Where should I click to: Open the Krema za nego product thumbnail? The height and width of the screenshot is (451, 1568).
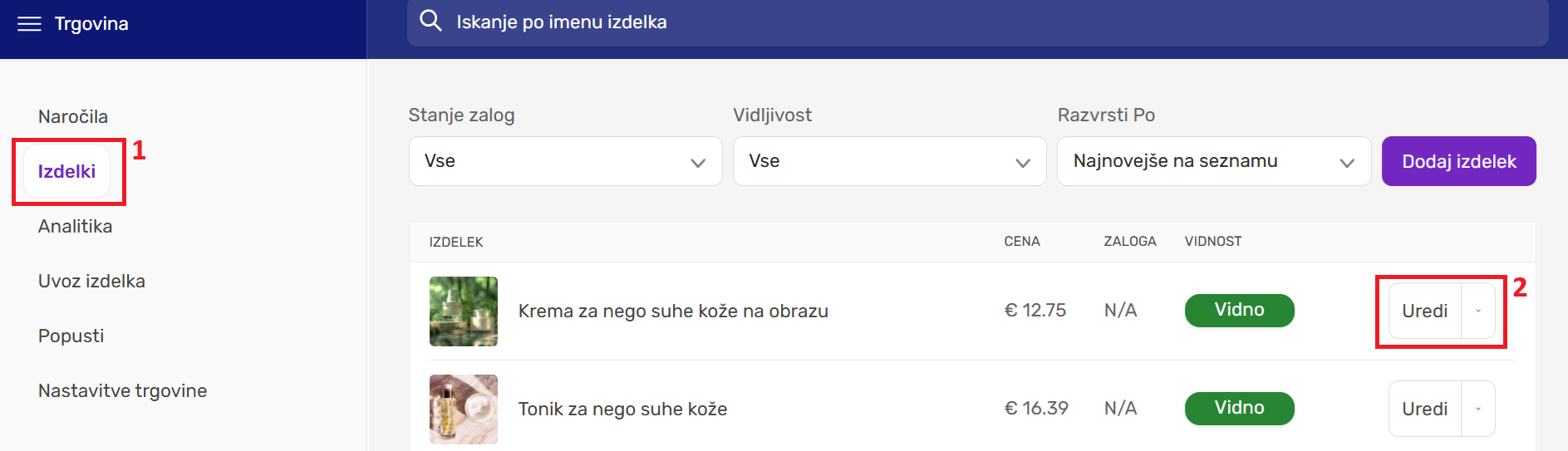pyautogui.click(x=464, y=311)
